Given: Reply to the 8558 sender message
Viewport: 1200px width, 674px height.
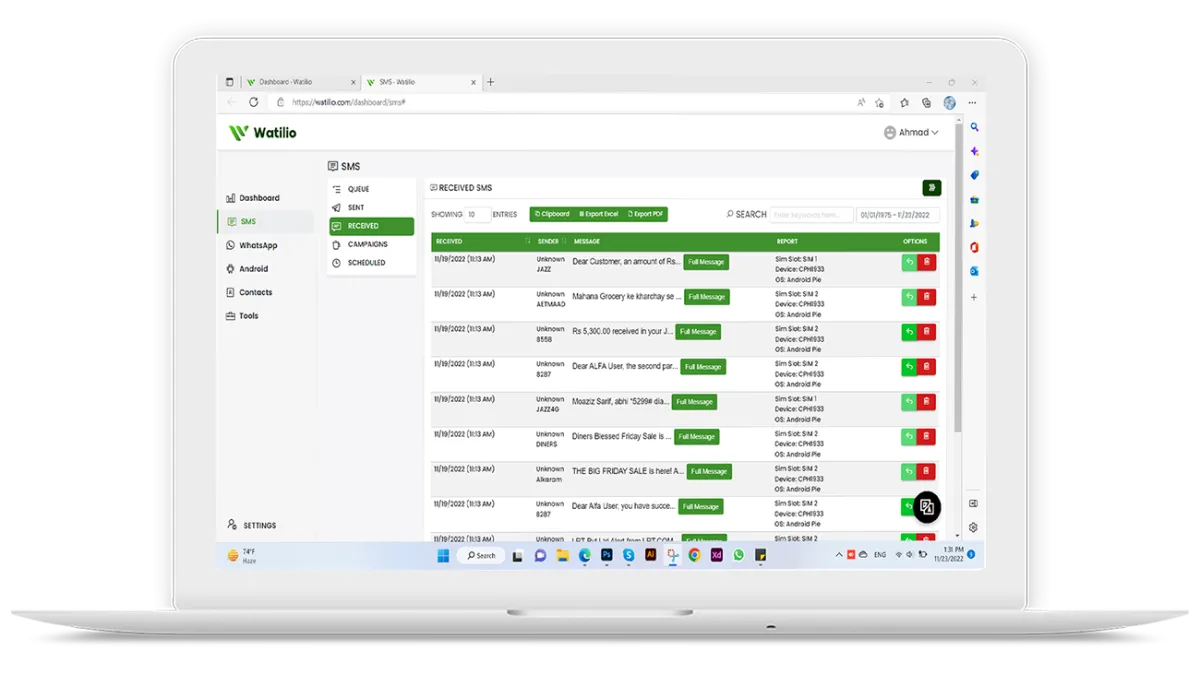Looking at the screenshot, I should 909,332.
